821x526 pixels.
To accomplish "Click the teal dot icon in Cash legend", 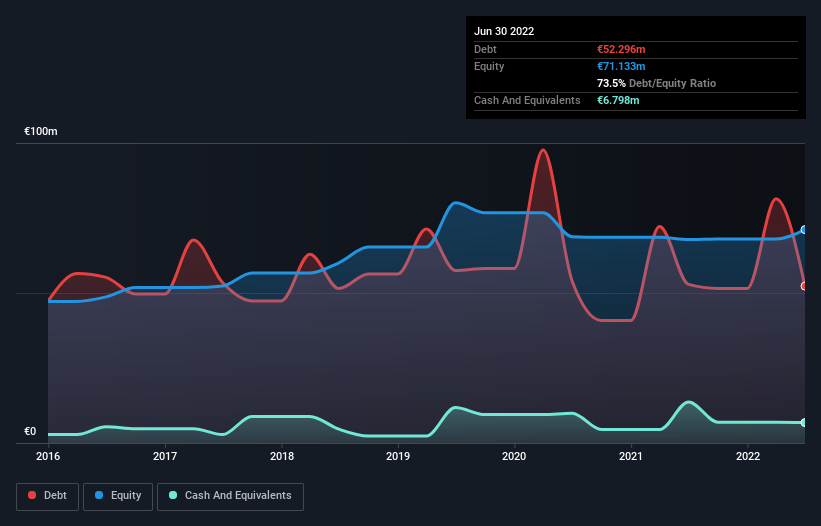I will tap(173, 495).
